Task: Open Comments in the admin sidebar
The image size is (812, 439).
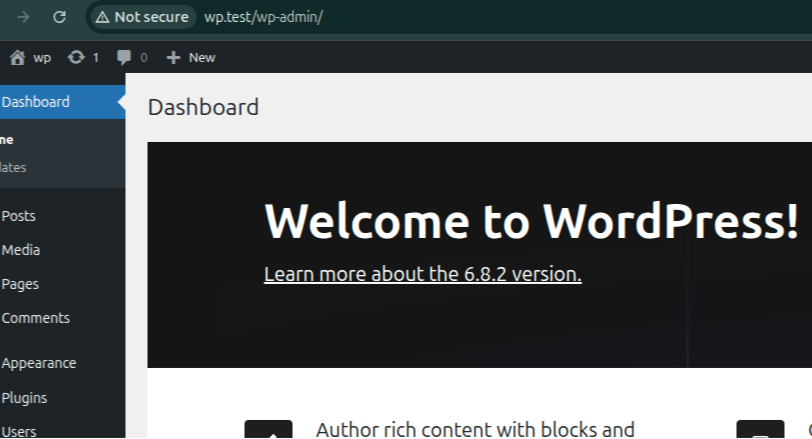Action: click(36, 318)
